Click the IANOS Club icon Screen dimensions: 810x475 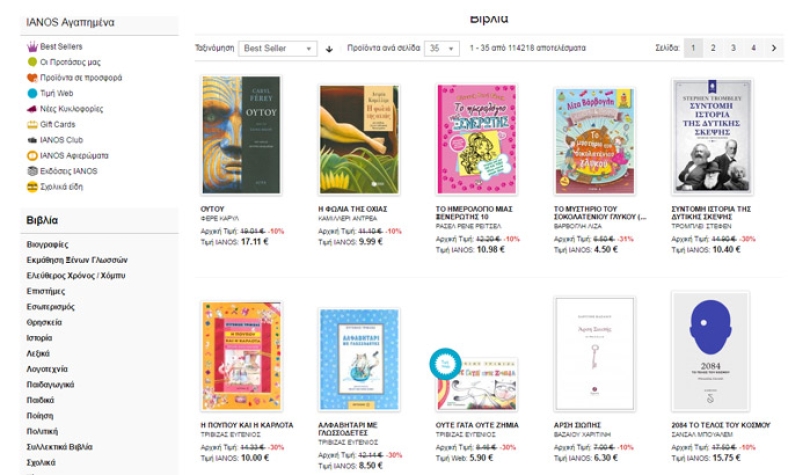tap(32, 140)
